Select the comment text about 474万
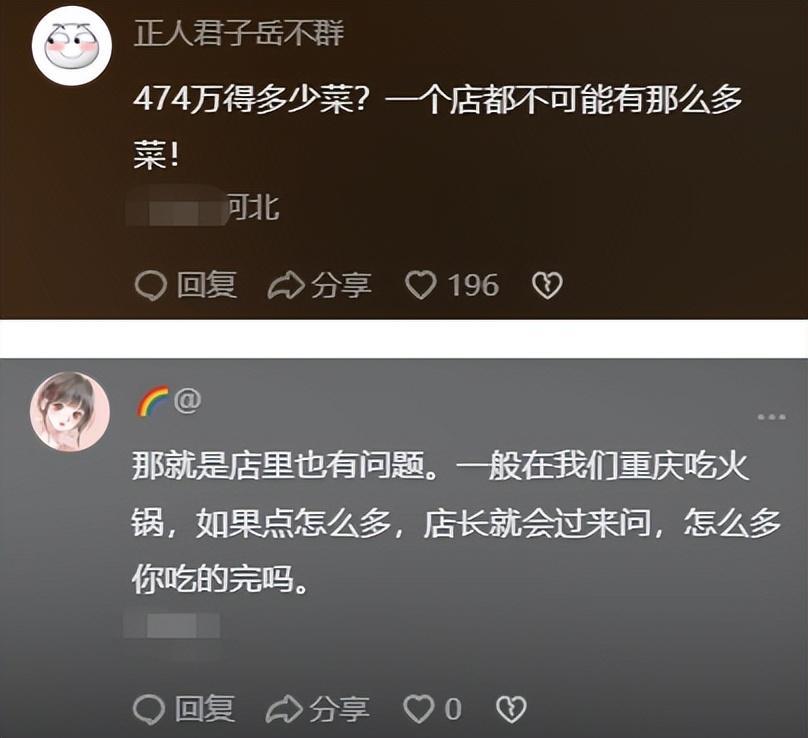Viewport: 808px width, 738px height. coord(438,128)
